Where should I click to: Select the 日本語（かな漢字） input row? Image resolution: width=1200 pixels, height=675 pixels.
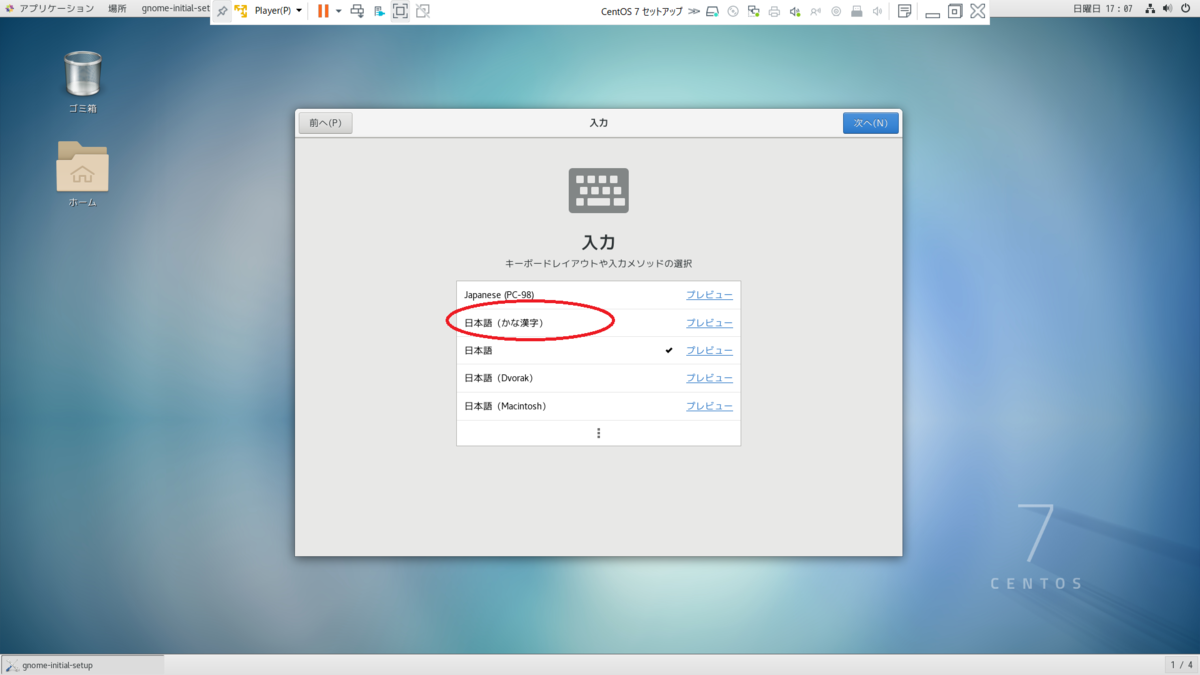point(598,323)
